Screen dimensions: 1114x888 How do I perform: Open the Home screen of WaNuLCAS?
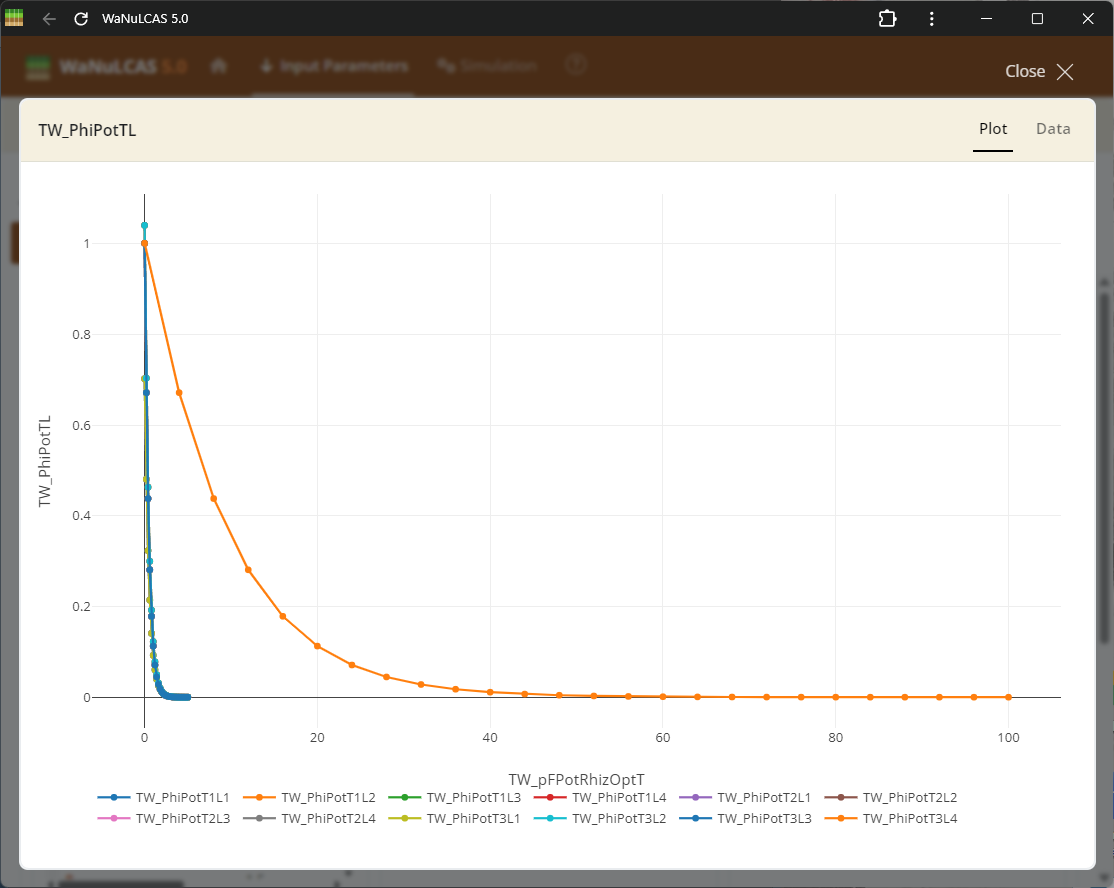pos(218,67)
